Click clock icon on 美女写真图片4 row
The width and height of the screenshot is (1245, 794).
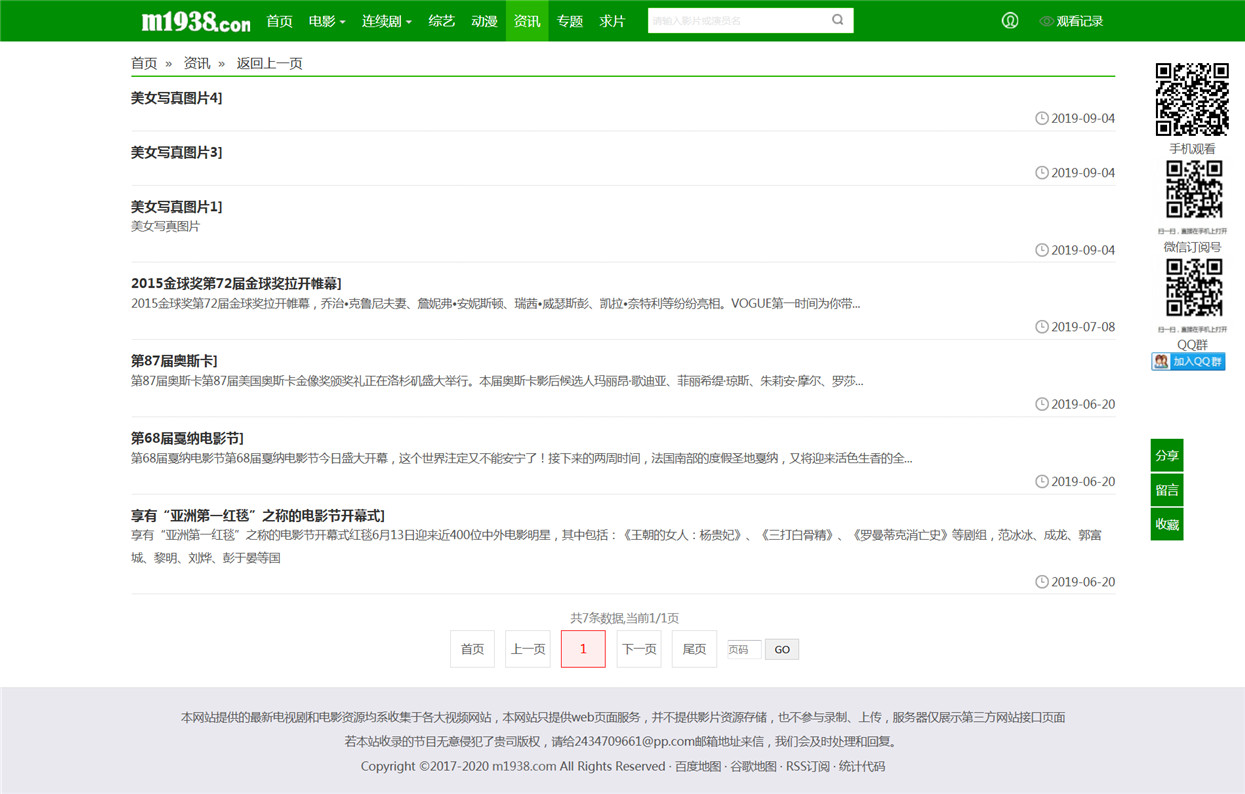[1042, 118]
